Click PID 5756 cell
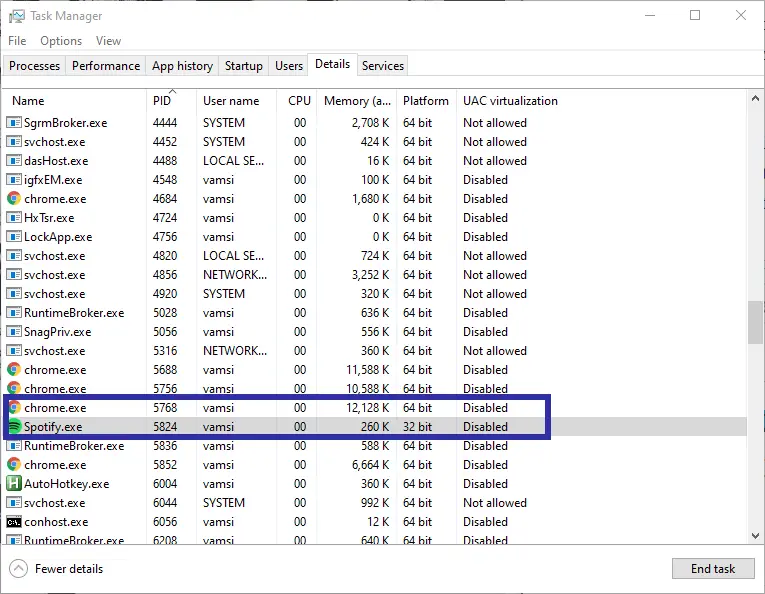This screenshot has width=765, height=594. click(x=165, y=389)
